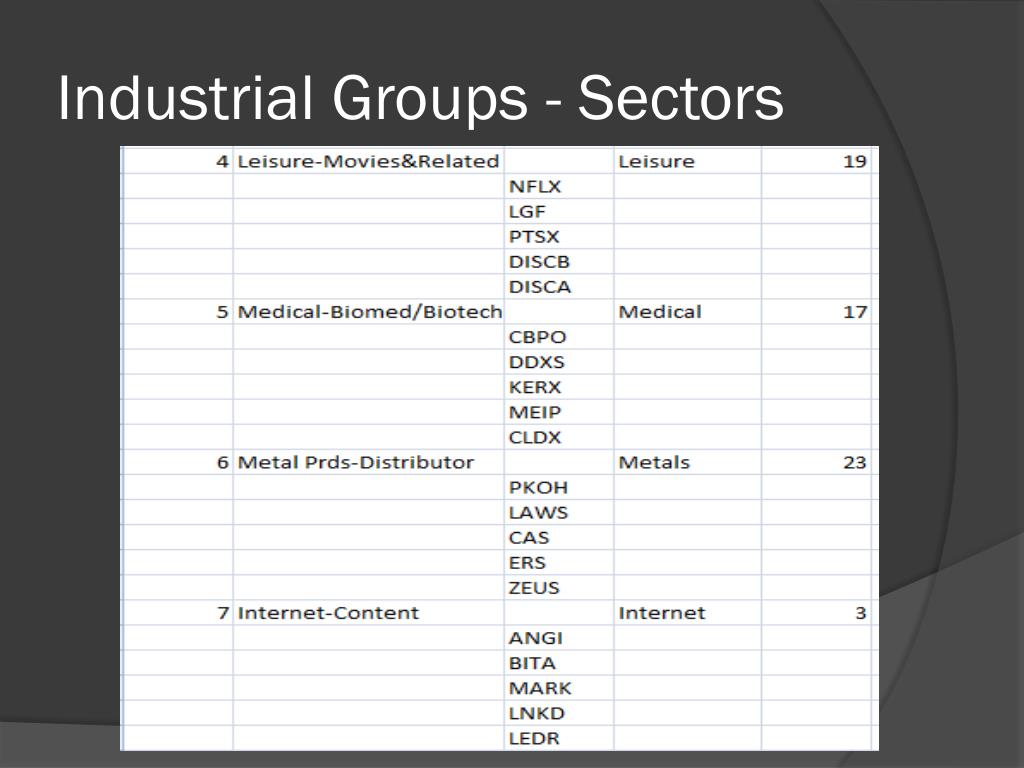Click the ZEUS ticker cell

coord(559,588)
